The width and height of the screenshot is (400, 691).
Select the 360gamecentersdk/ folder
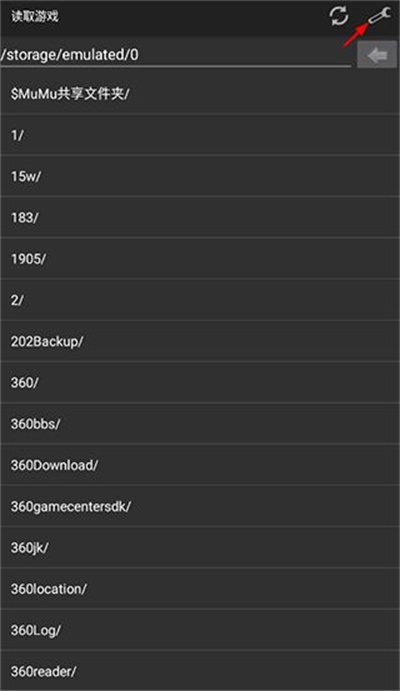200,506
